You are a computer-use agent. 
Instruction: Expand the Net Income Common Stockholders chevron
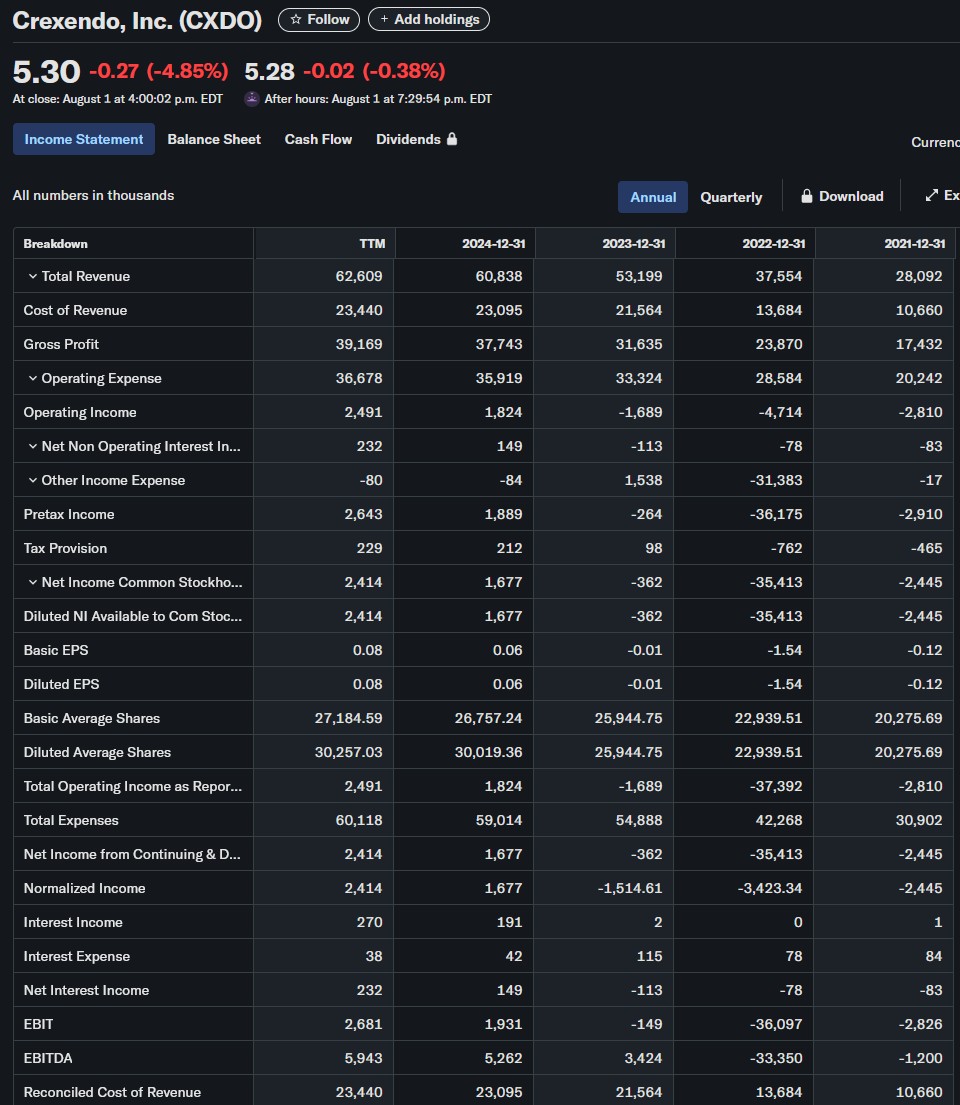click(32, 582)
